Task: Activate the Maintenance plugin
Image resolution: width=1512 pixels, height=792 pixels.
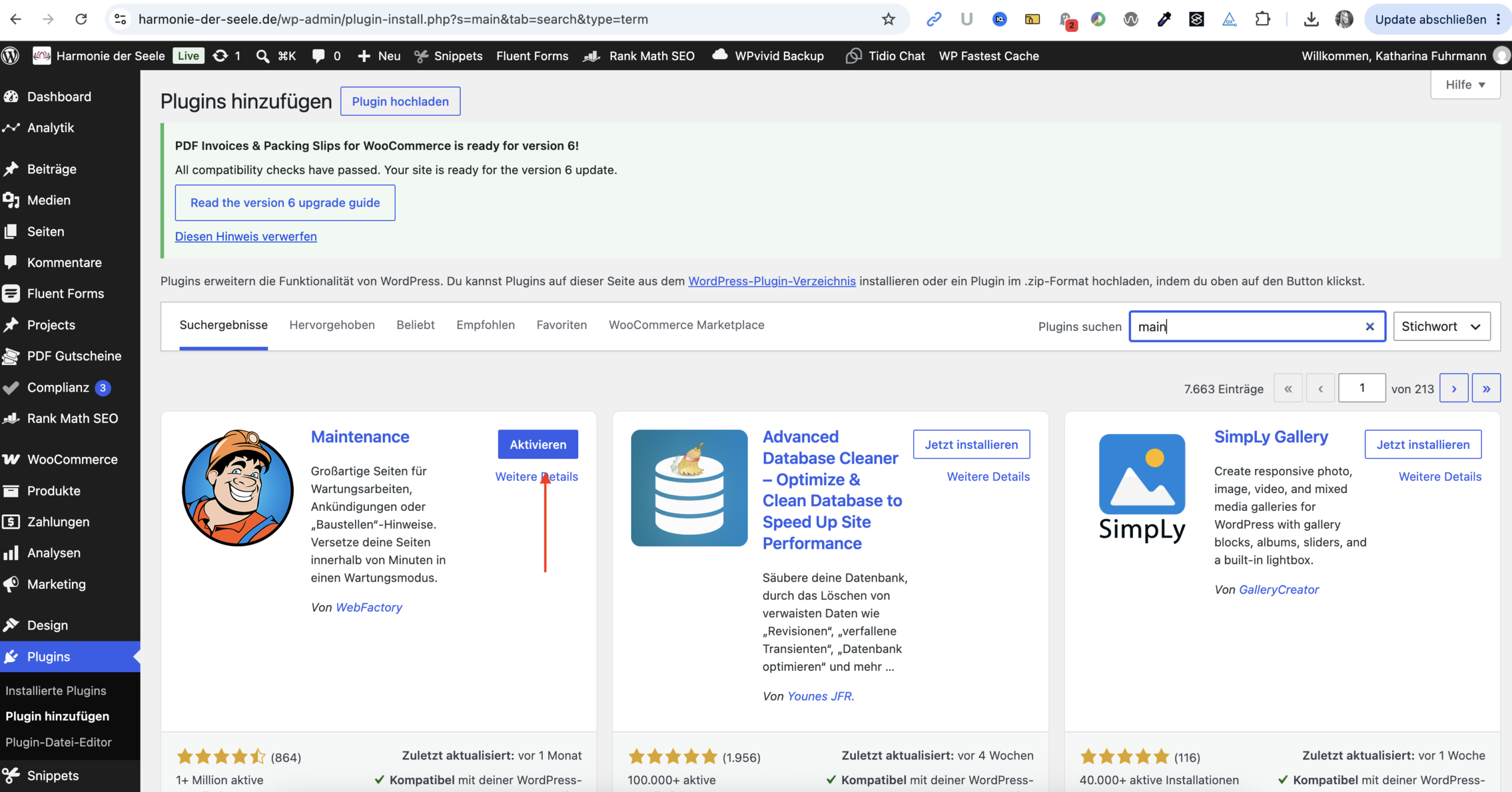Action: (538, 444)
